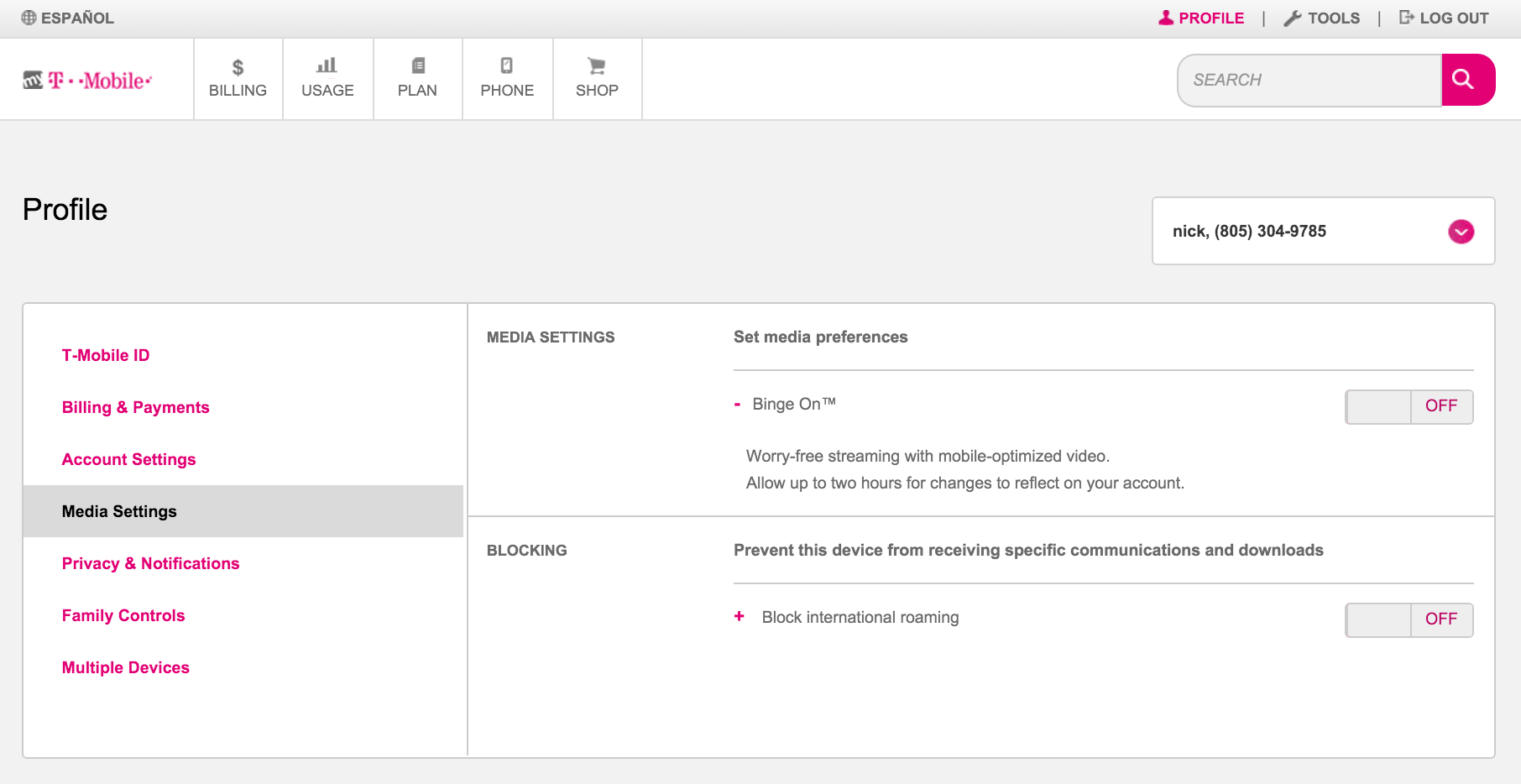Open Multiple Devices settings
Viewport: 1521px width, 784px height.
(126, 667)
